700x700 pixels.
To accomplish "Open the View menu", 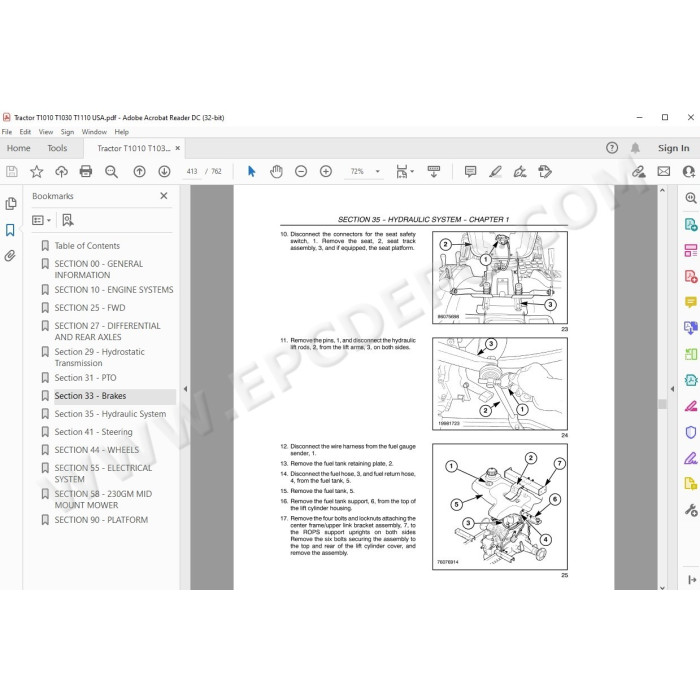I will [46, 132].
